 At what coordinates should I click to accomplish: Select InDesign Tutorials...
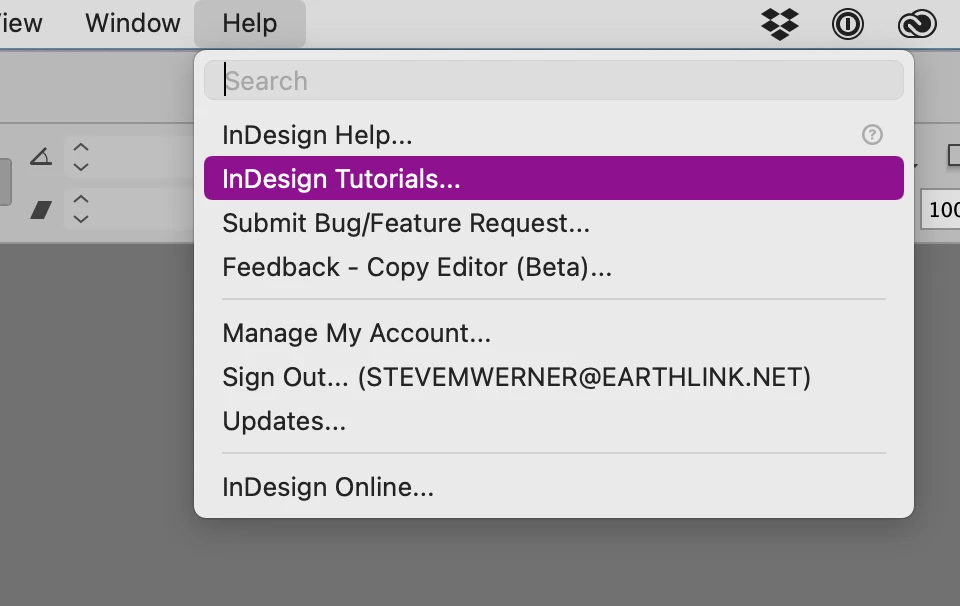pyautogui.click(x=553, y=178)
